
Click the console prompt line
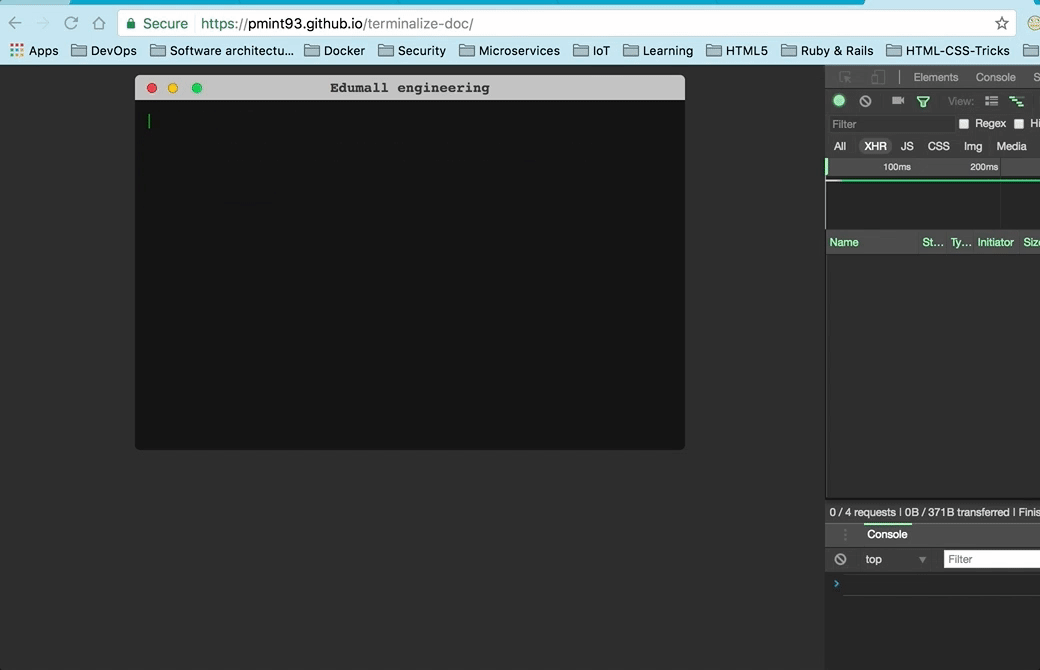point(941,584)
